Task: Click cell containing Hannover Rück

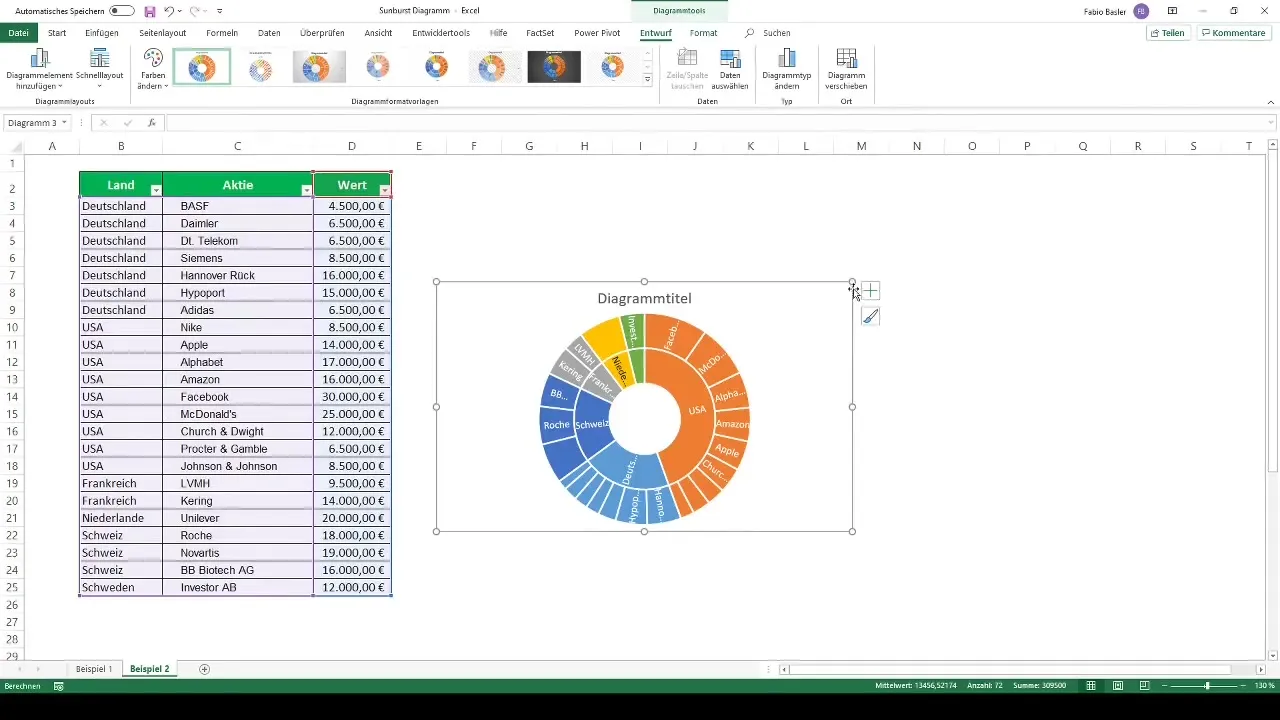Action: point(237,275)
